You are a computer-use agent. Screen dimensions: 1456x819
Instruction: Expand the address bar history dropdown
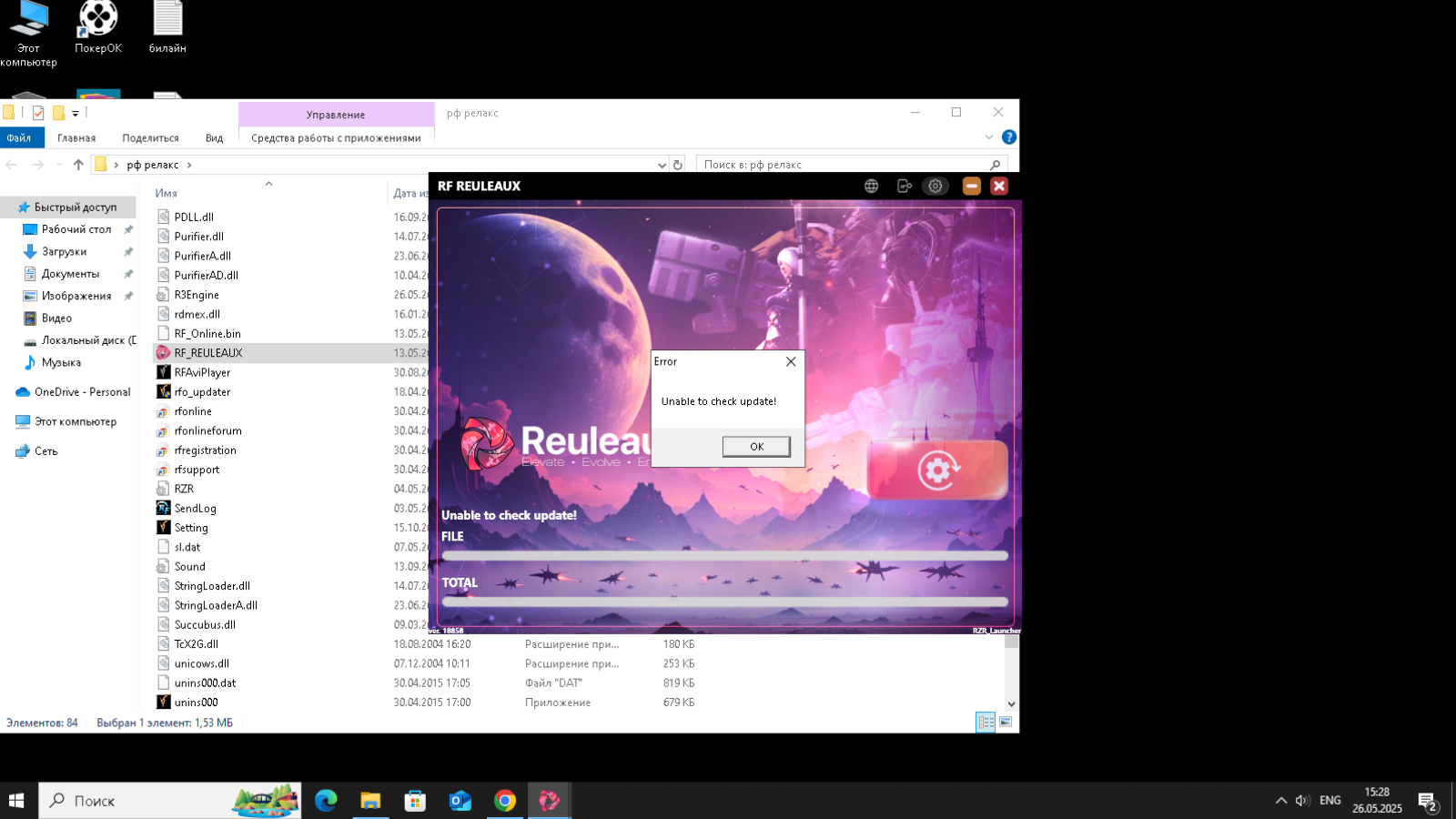pyautogui.click(x=662, y=165)
